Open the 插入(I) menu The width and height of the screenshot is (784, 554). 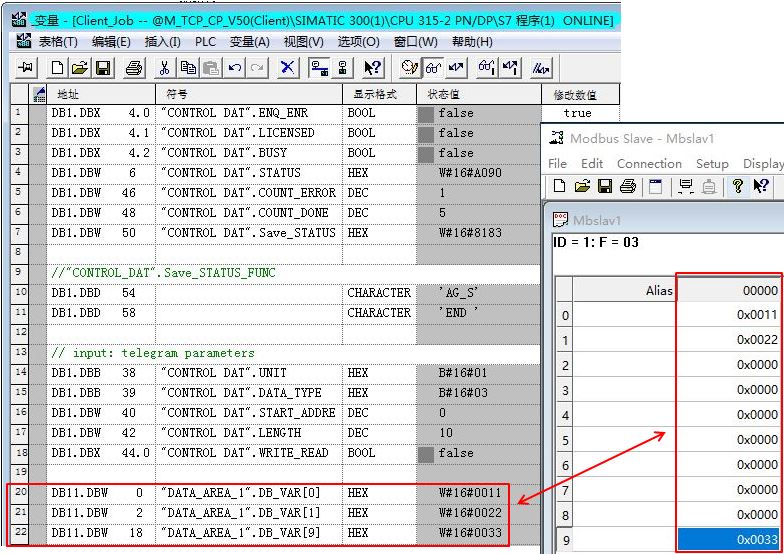click(162, 42)
